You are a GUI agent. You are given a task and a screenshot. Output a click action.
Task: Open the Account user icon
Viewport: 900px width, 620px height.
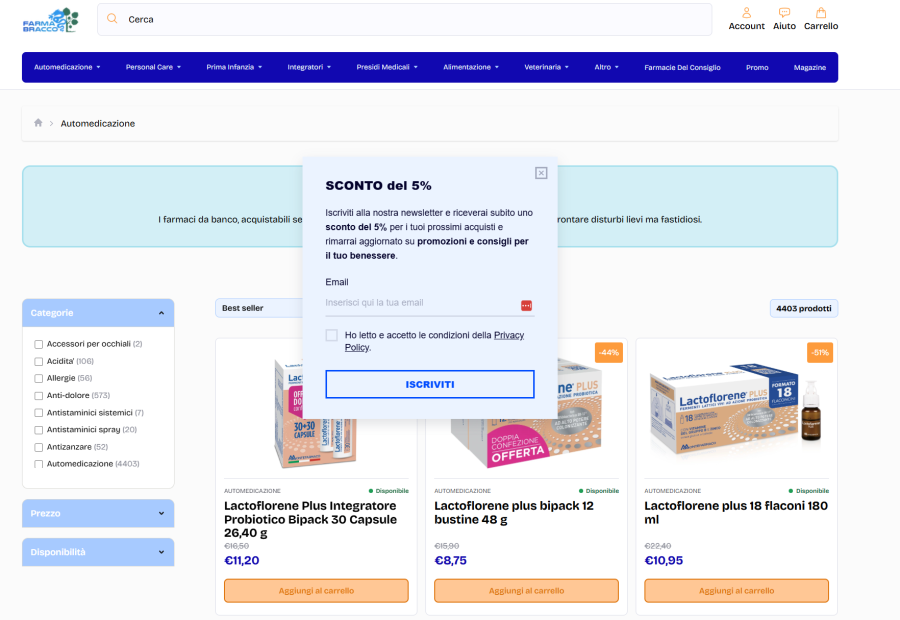point(746,13)
